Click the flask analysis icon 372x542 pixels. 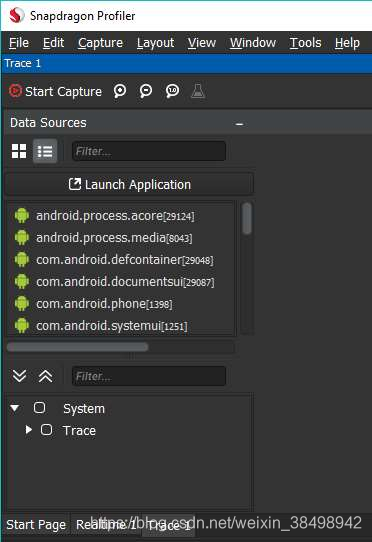tap(198, 91)
